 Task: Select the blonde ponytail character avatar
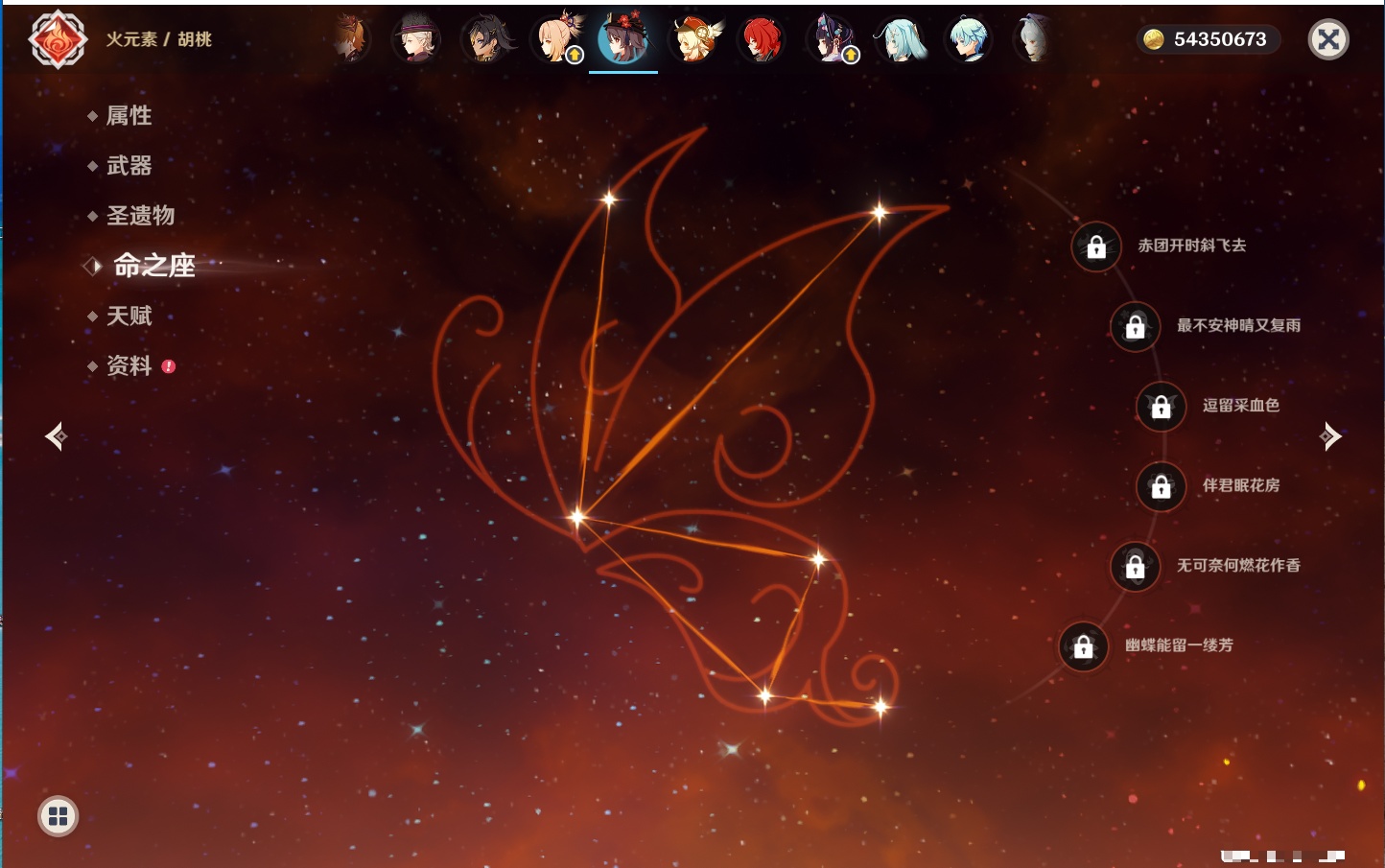pyautogui.click(x=556, y=39)
